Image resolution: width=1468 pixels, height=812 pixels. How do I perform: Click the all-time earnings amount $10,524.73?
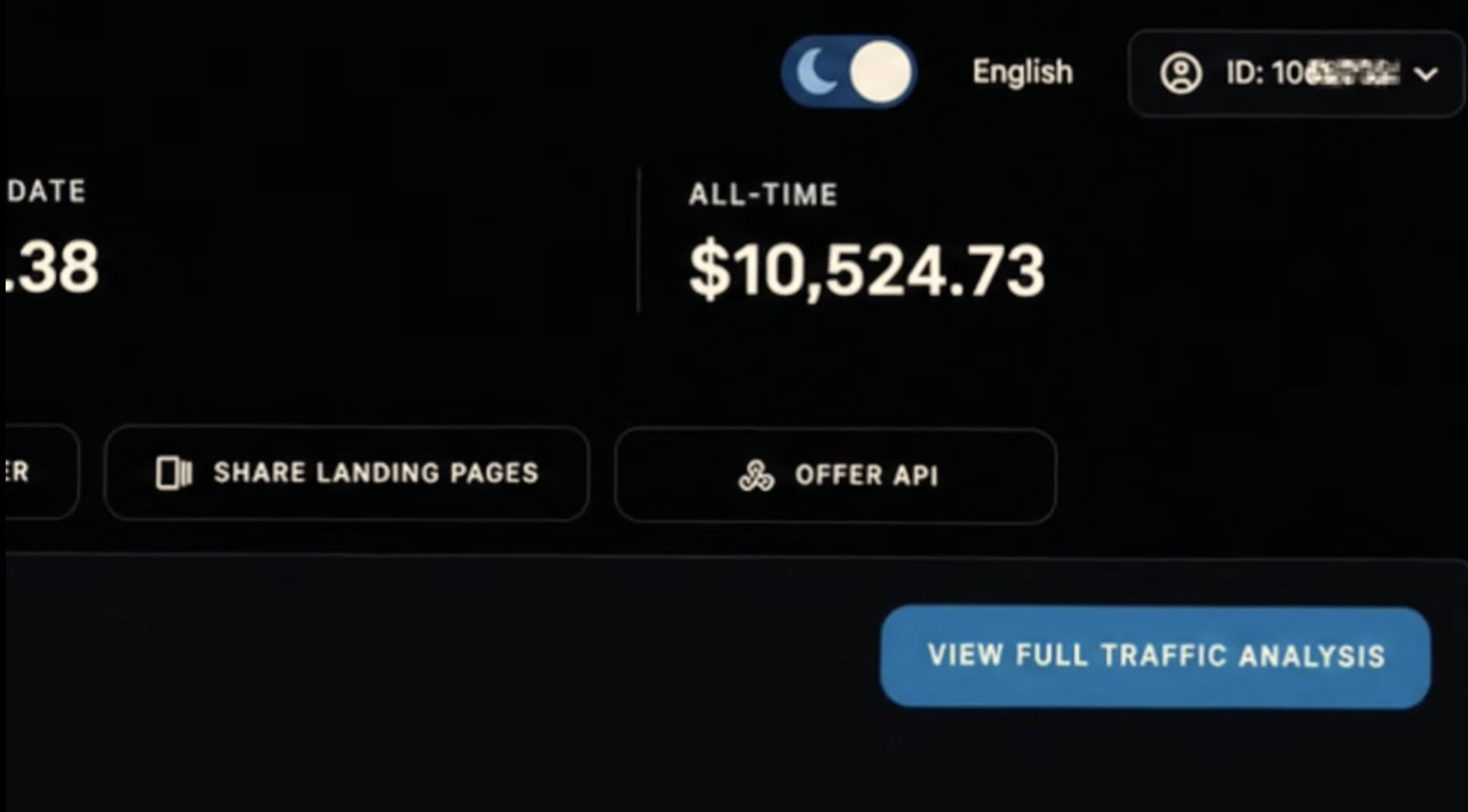pyautogui.click(x=867, y=270)
